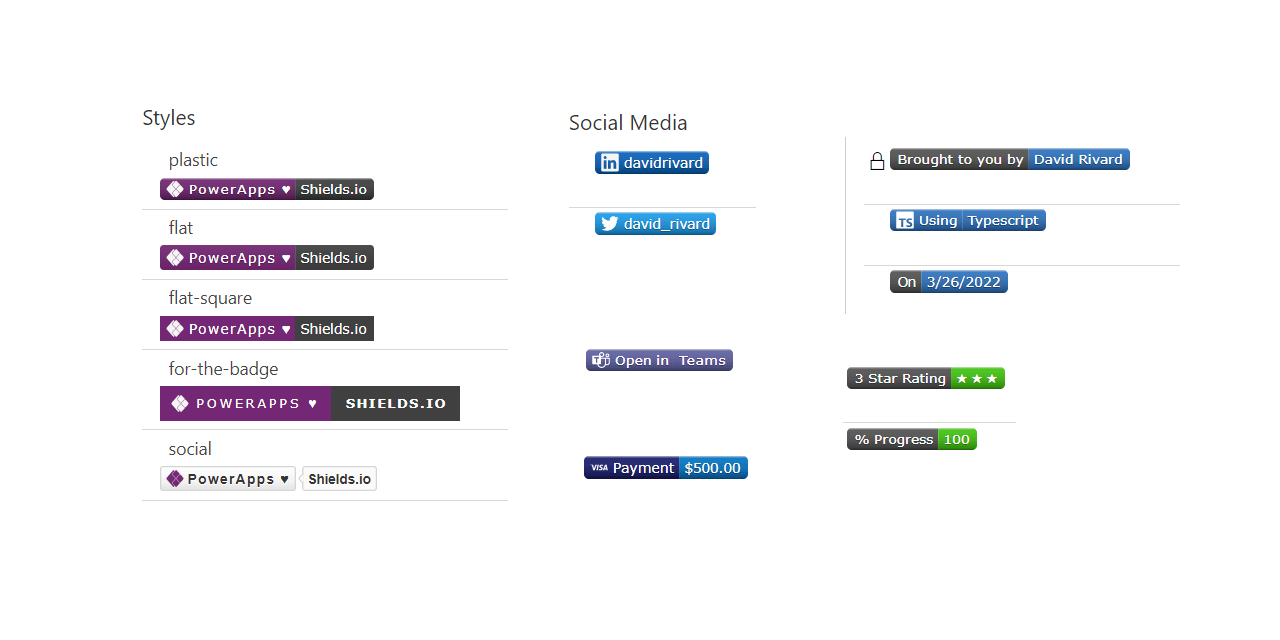
Task: Click the PowerApps icon on the for-the-badge style
Action: click(178, 403)
